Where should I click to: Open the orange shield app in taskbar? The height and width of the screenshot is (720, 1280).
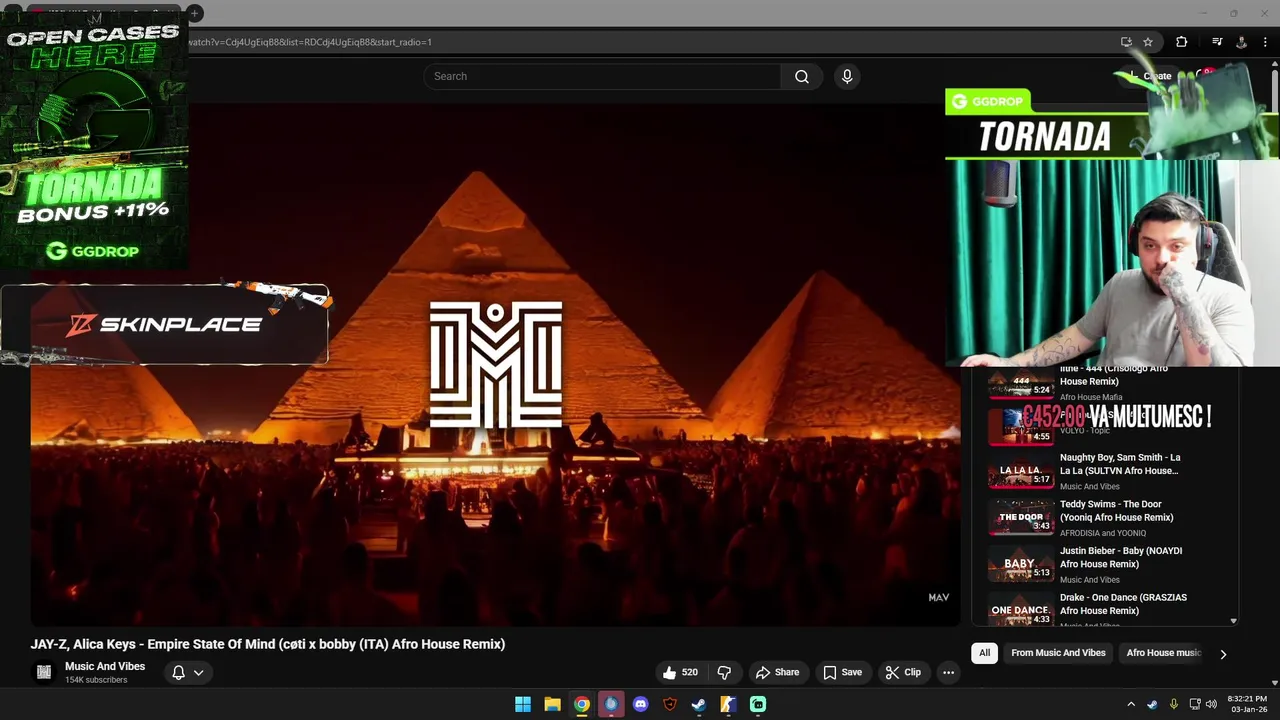tap(670, 704)
